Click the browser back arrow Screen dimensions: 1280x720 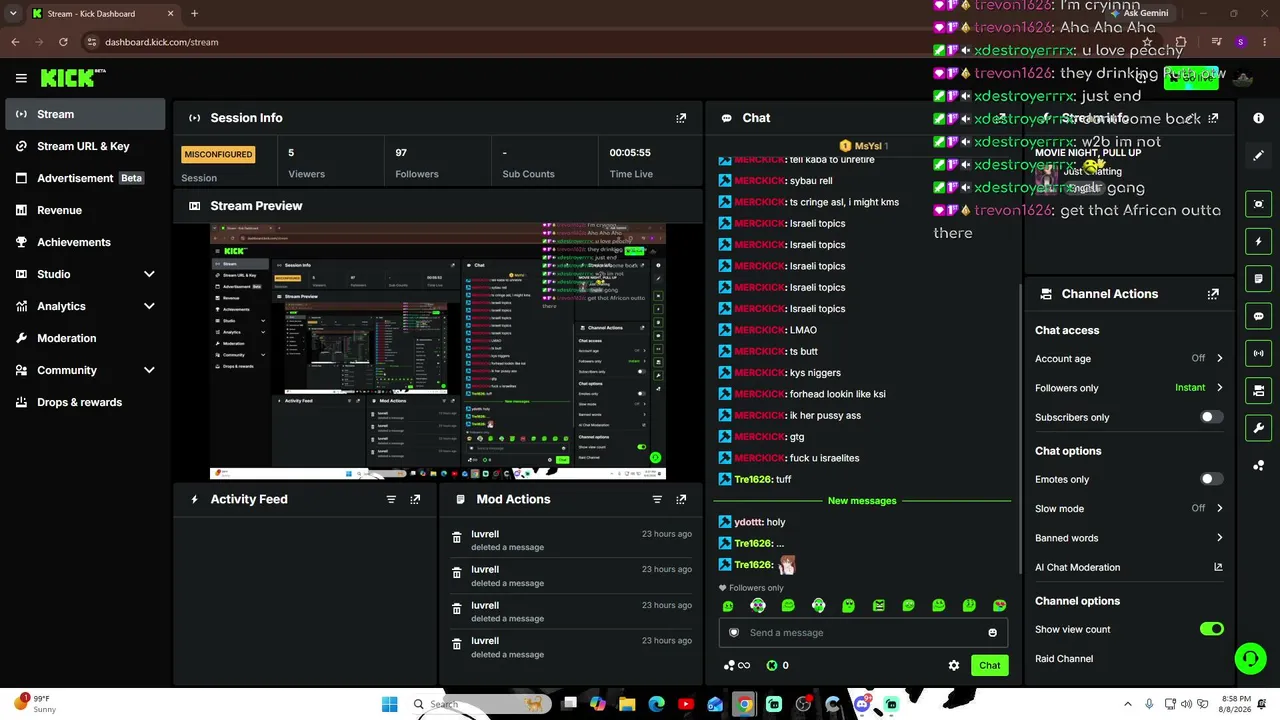point(15,42)
